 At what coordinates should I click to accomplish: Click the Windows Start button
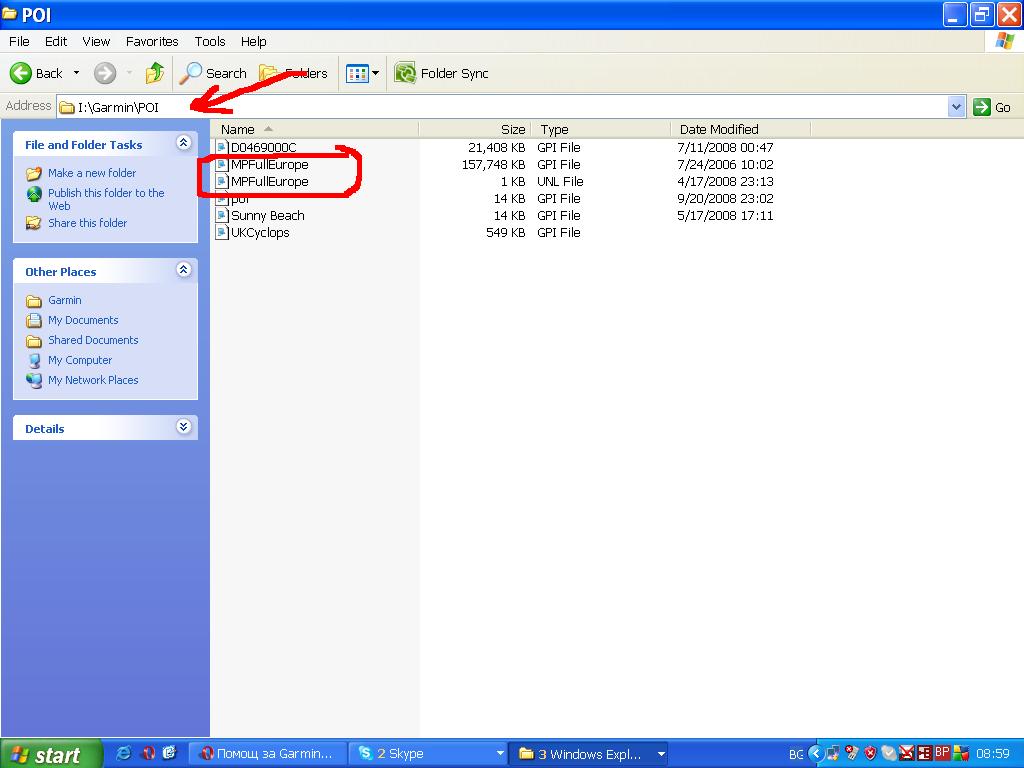[x=51, y=754]
